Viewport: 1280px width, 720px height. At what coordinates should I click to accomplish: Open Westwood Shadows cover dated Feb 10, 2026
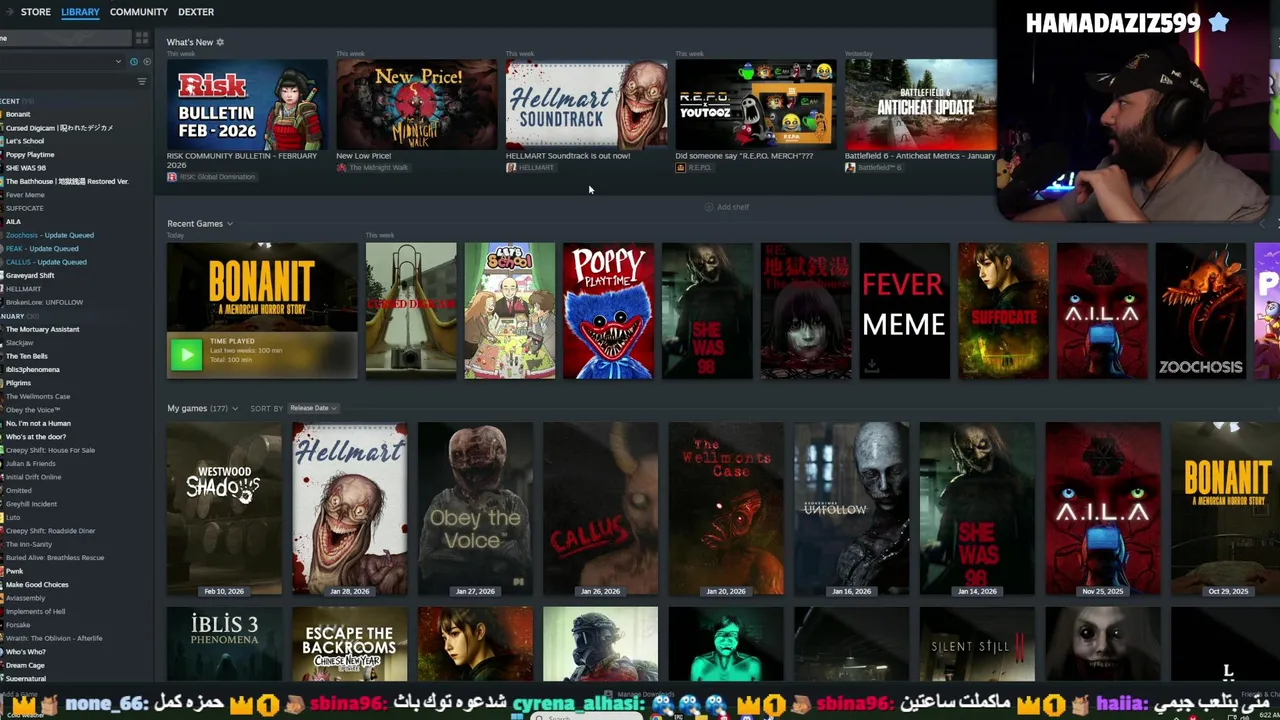coord(224,509)
